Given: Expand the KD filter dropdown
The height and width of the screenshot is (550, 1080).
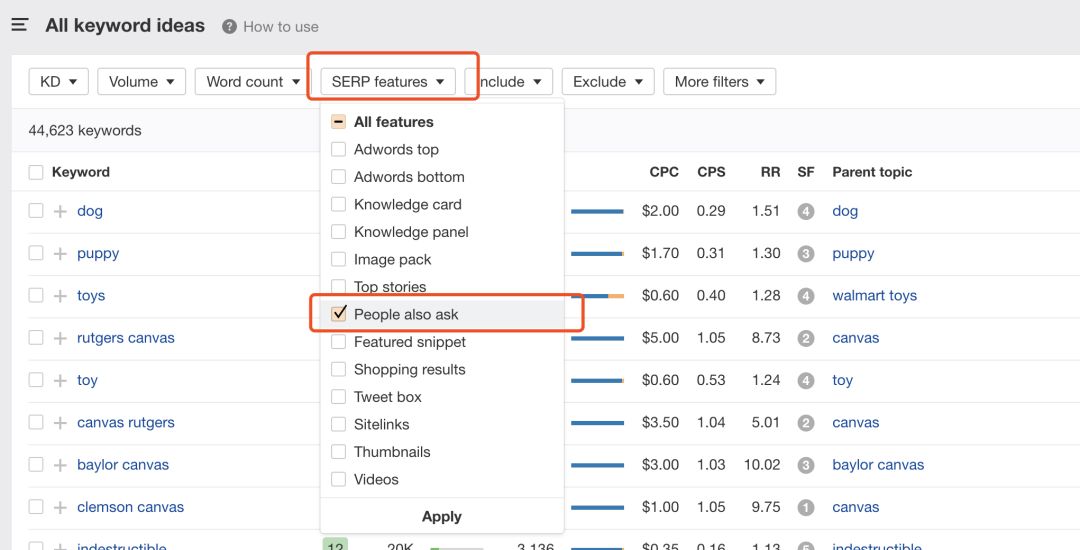Looking at the screenshot, I should (59, 82).
